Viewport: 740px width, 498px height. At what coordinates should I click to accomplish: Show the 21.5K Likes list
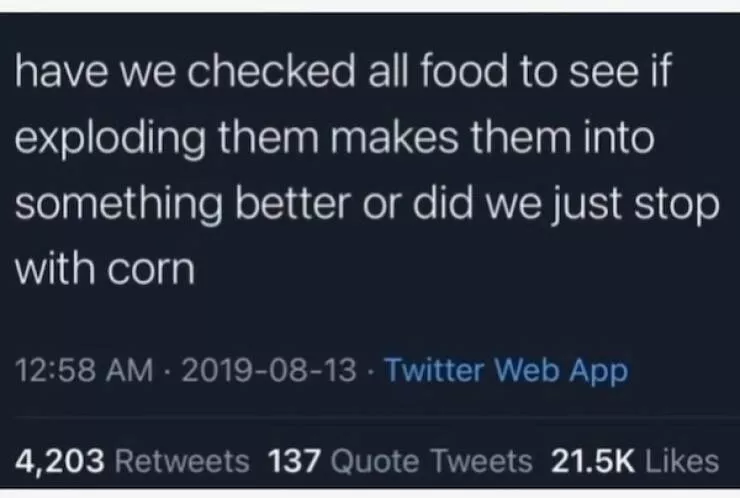point(634,460)
